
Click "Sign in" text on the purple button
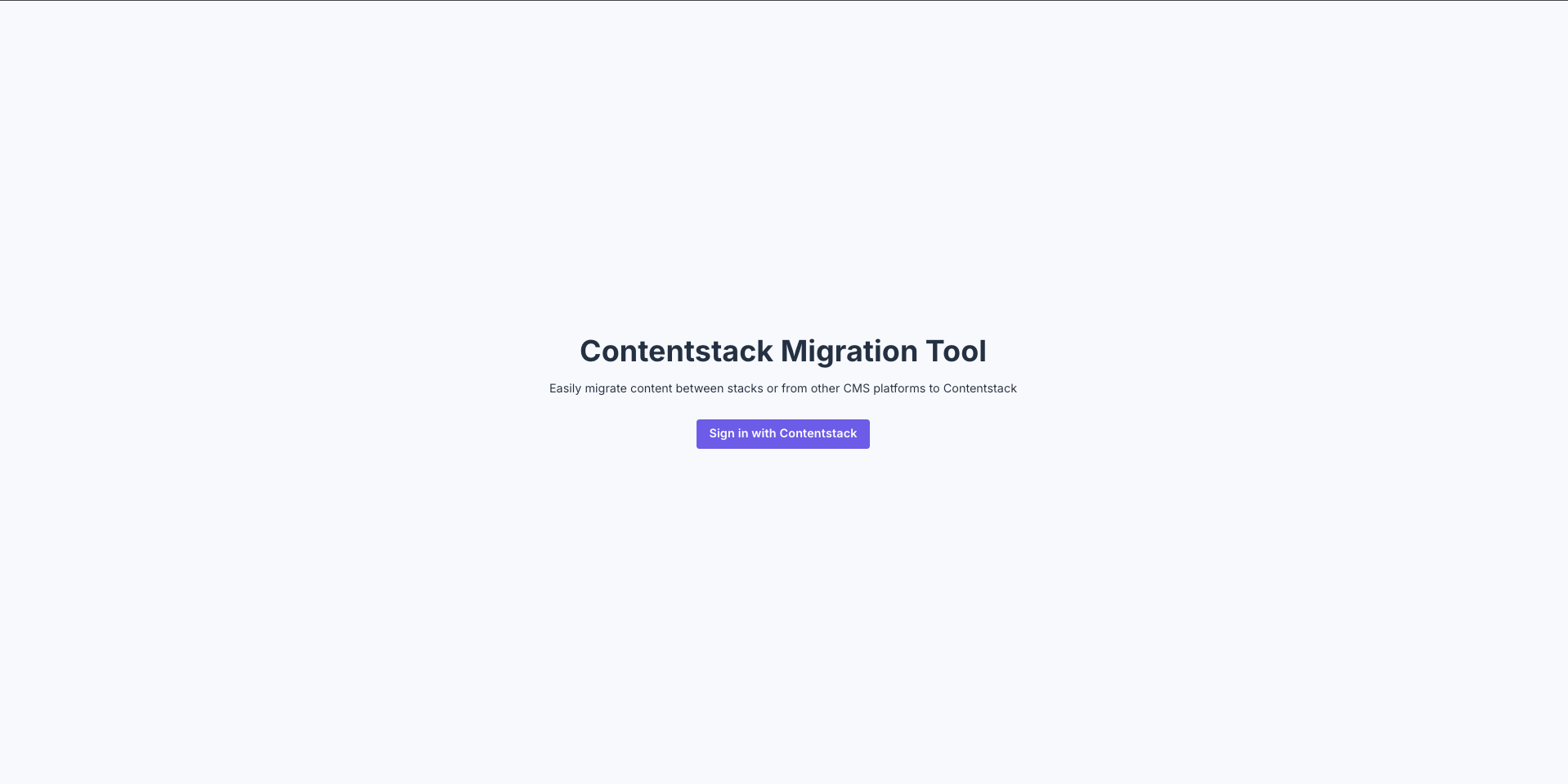[728, 434]
